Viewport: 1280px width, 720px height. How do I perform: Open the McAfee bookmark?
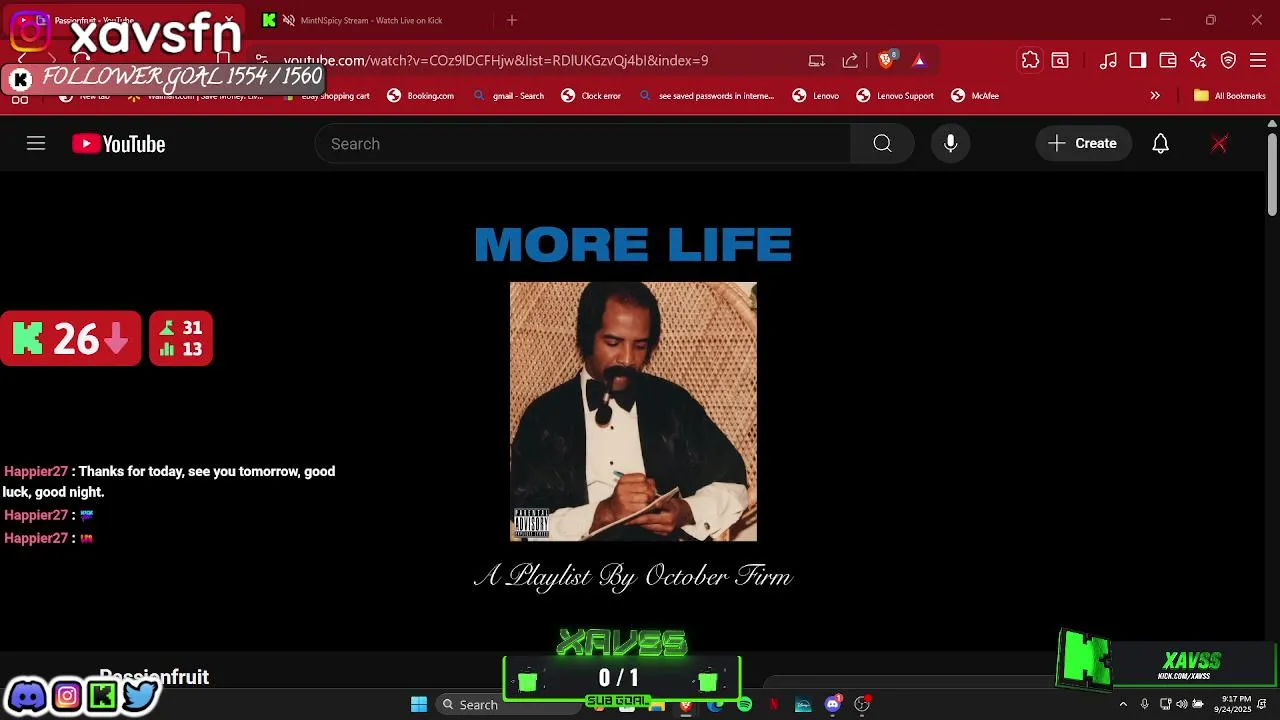(975, 96)
